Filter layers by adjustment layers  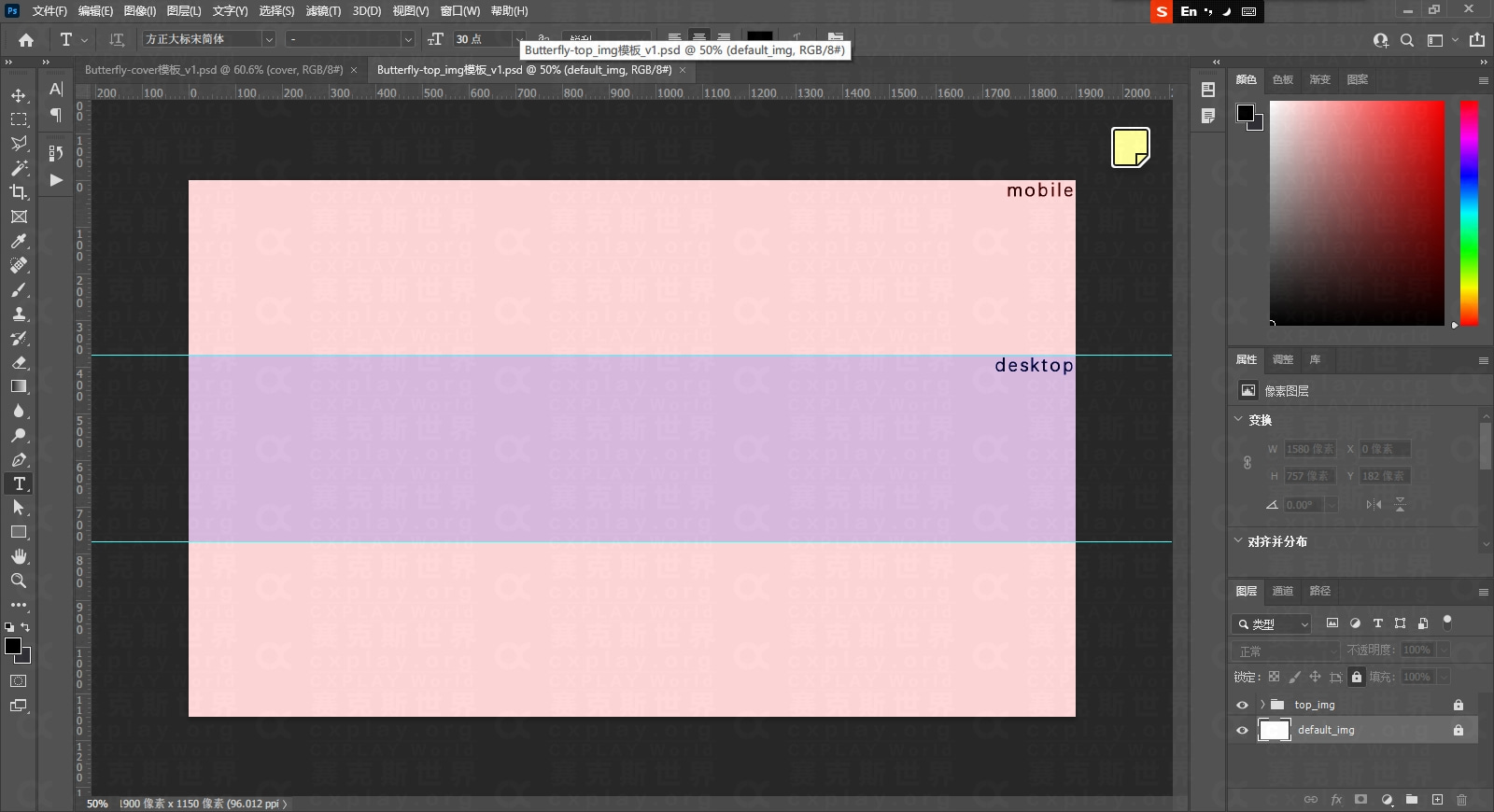click(1355, 623)
